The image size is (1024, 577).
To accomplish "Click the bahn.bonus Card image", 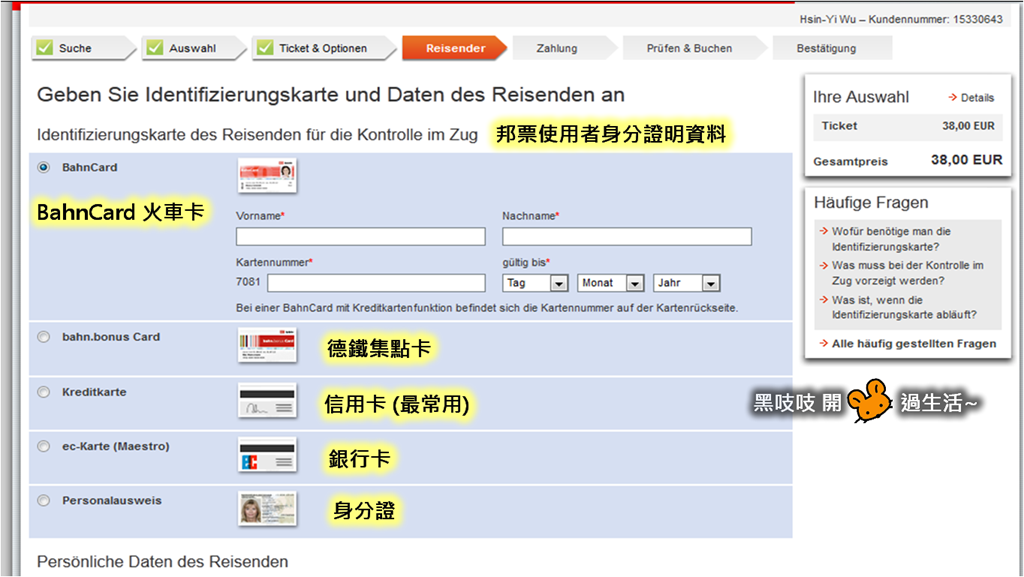I will [x=265, y=345].
